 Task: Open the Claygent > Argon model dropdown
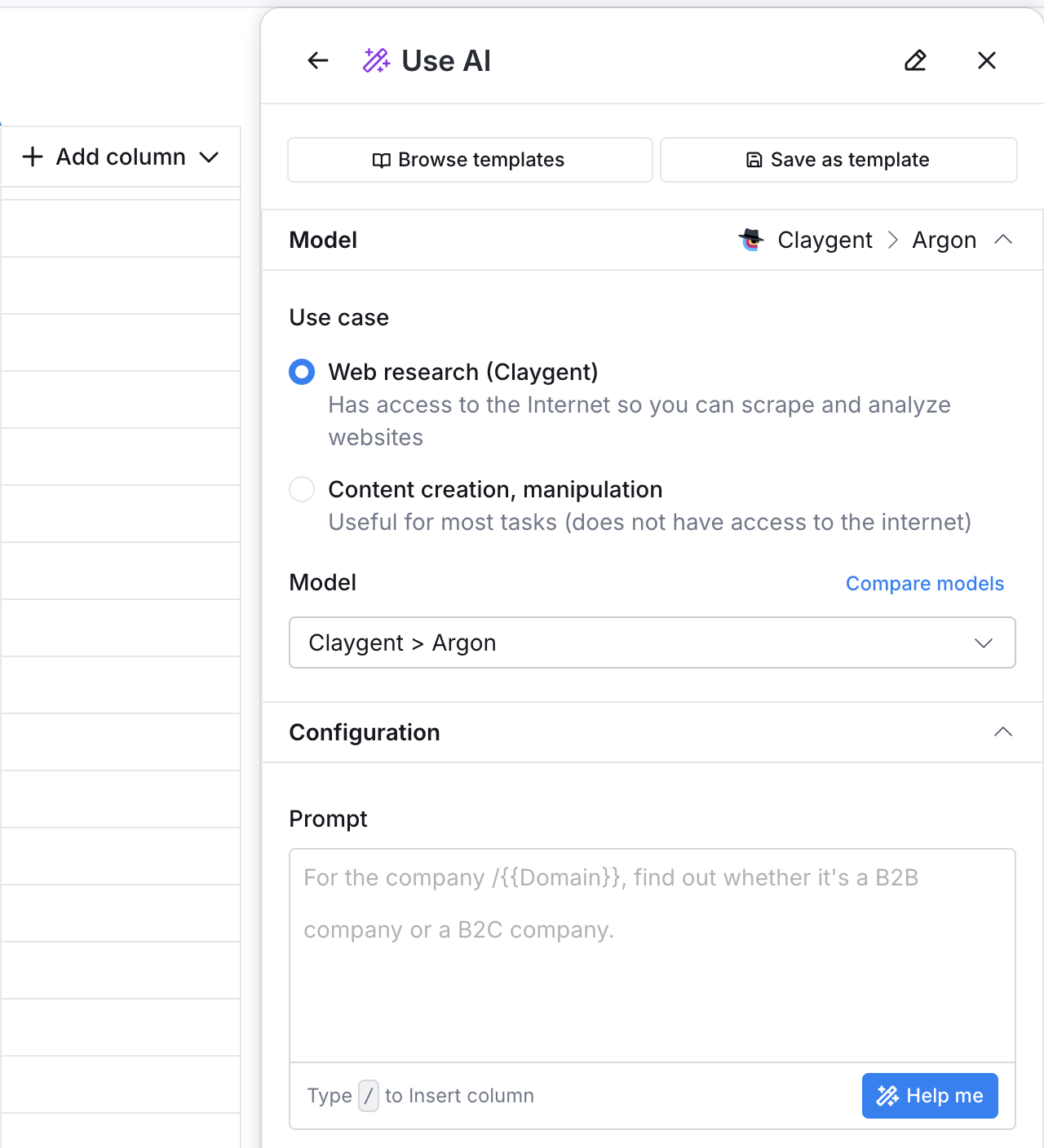652,642
